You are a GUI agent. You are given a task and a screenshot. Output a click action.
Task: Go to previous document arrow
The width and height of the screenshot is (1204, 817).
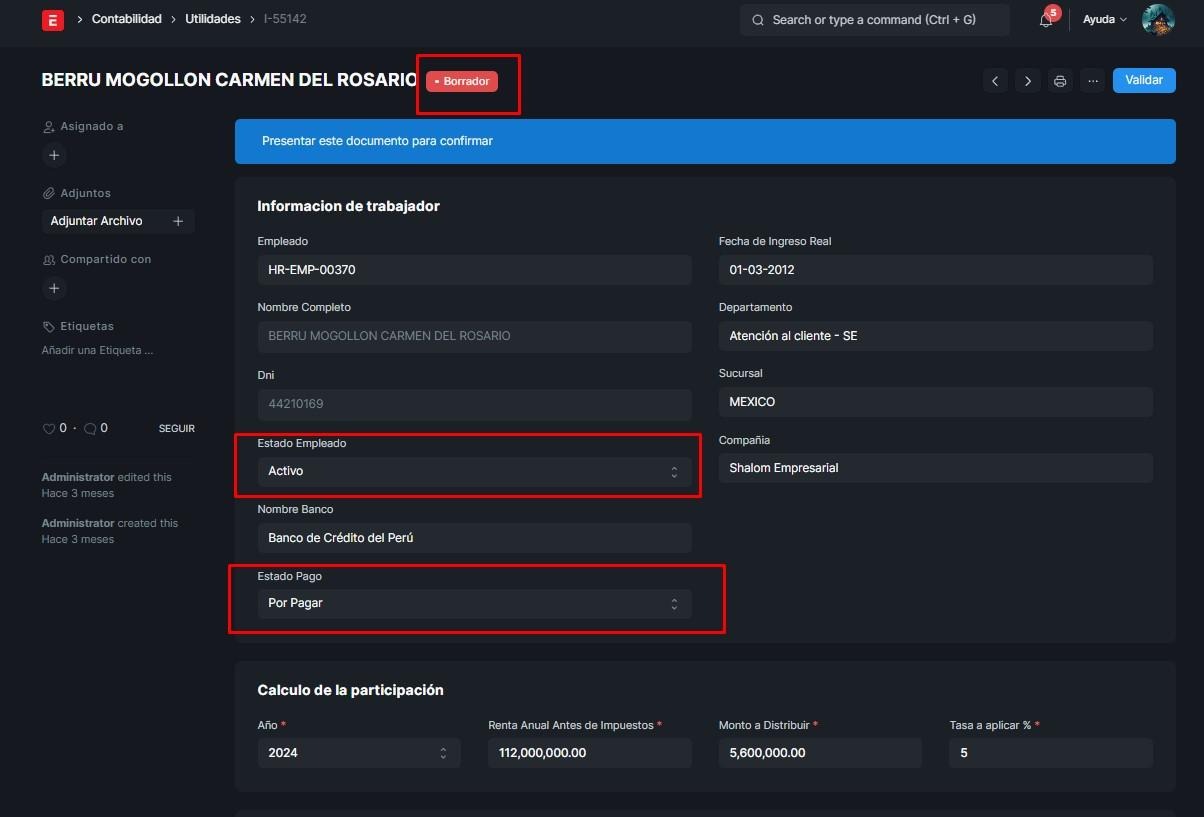pos(994,81)
